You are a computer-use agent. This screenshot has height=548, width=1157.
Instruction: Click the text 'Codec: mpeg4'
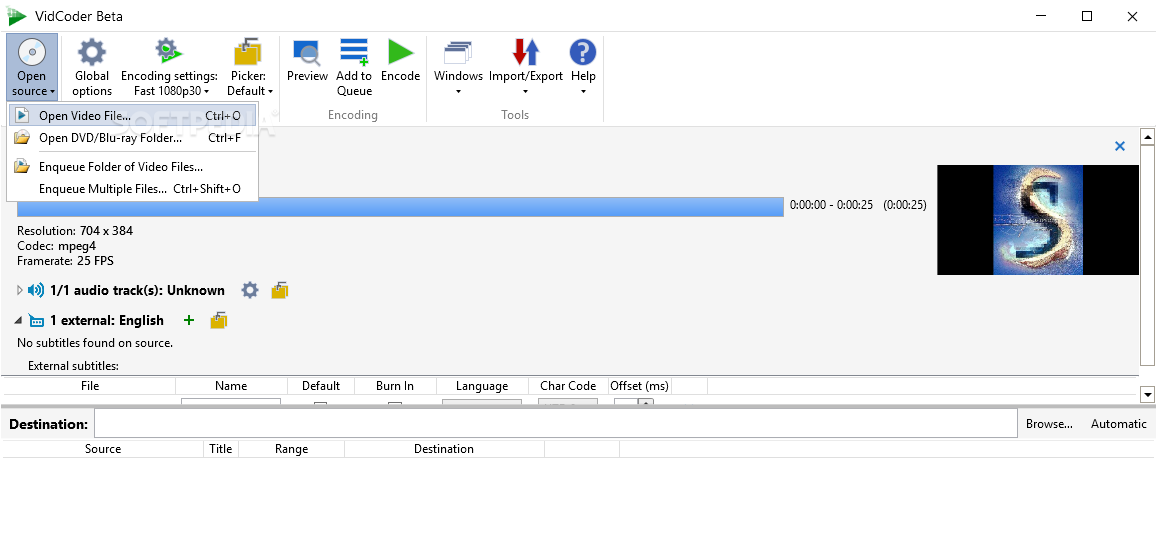(57, 246)
